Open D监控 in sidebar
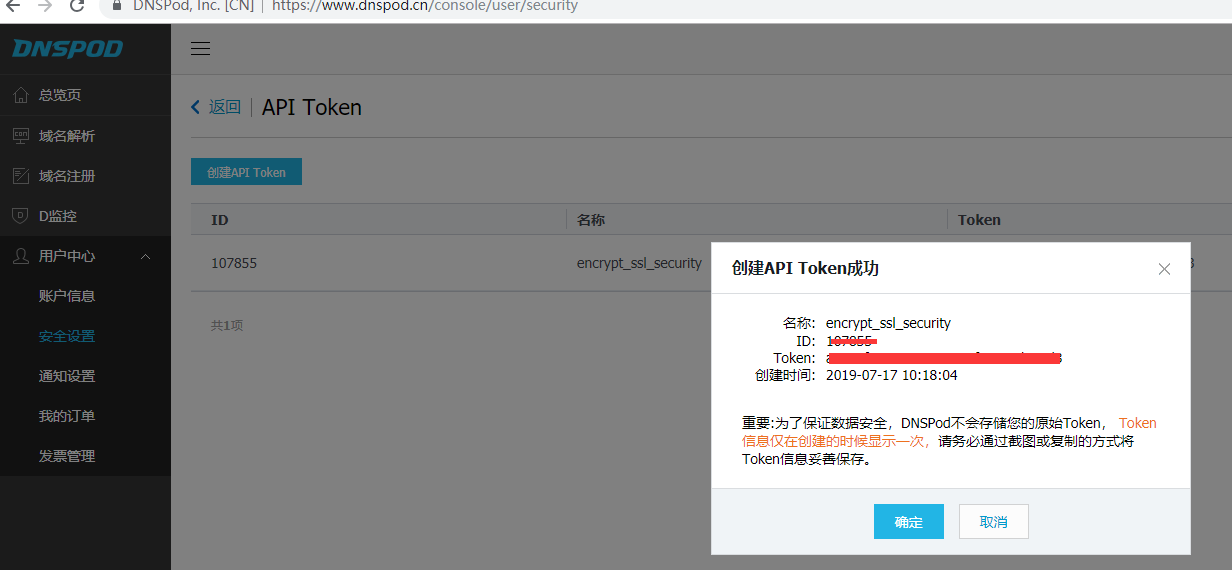The height and width of the screenshot is (570, 1232). (x=58, y=216)
